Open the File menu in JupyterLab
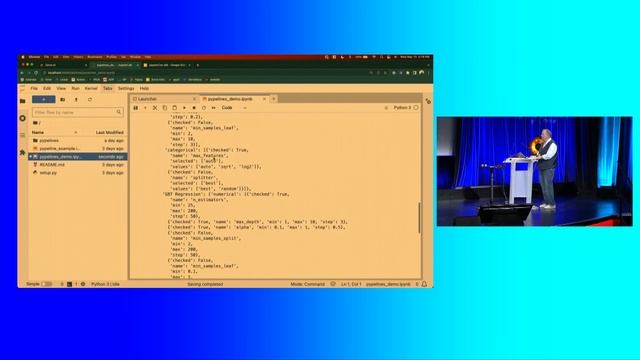 click(x=34, y=88)
